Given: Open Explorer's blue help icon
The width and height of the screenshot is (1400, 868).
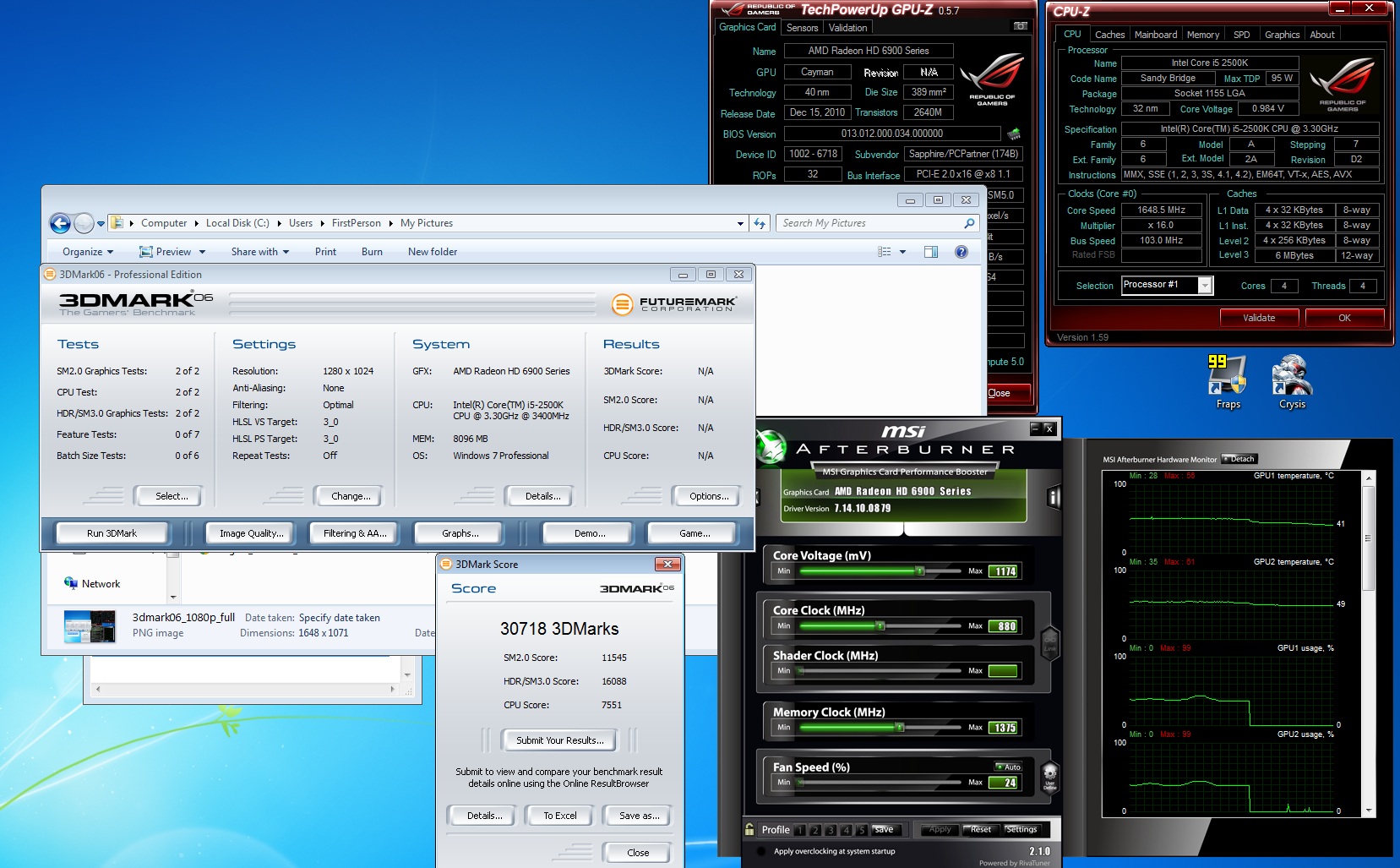Looking at the screenshot, I should 961,252.
